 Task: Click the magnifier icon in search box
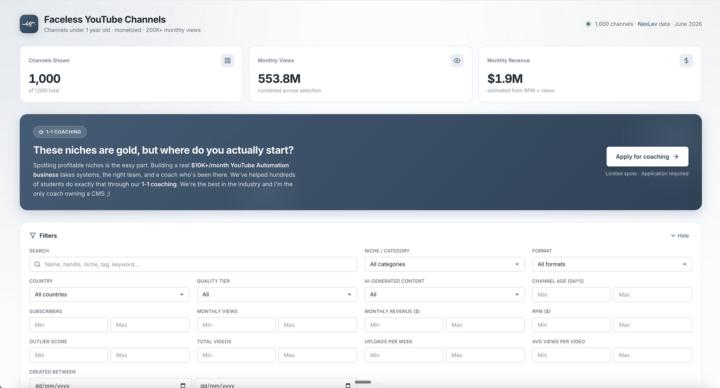(37, 264)
